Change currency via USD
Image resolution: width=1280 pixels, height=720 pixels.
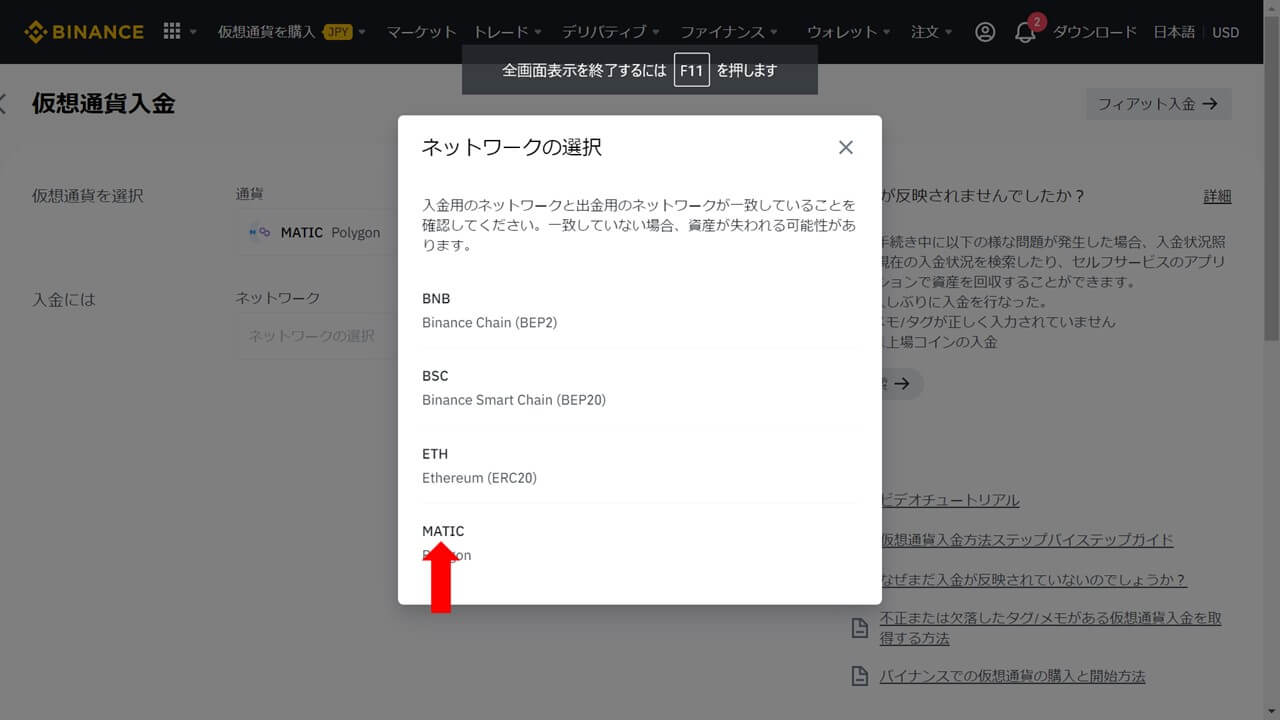click(x=1226, y=32)
